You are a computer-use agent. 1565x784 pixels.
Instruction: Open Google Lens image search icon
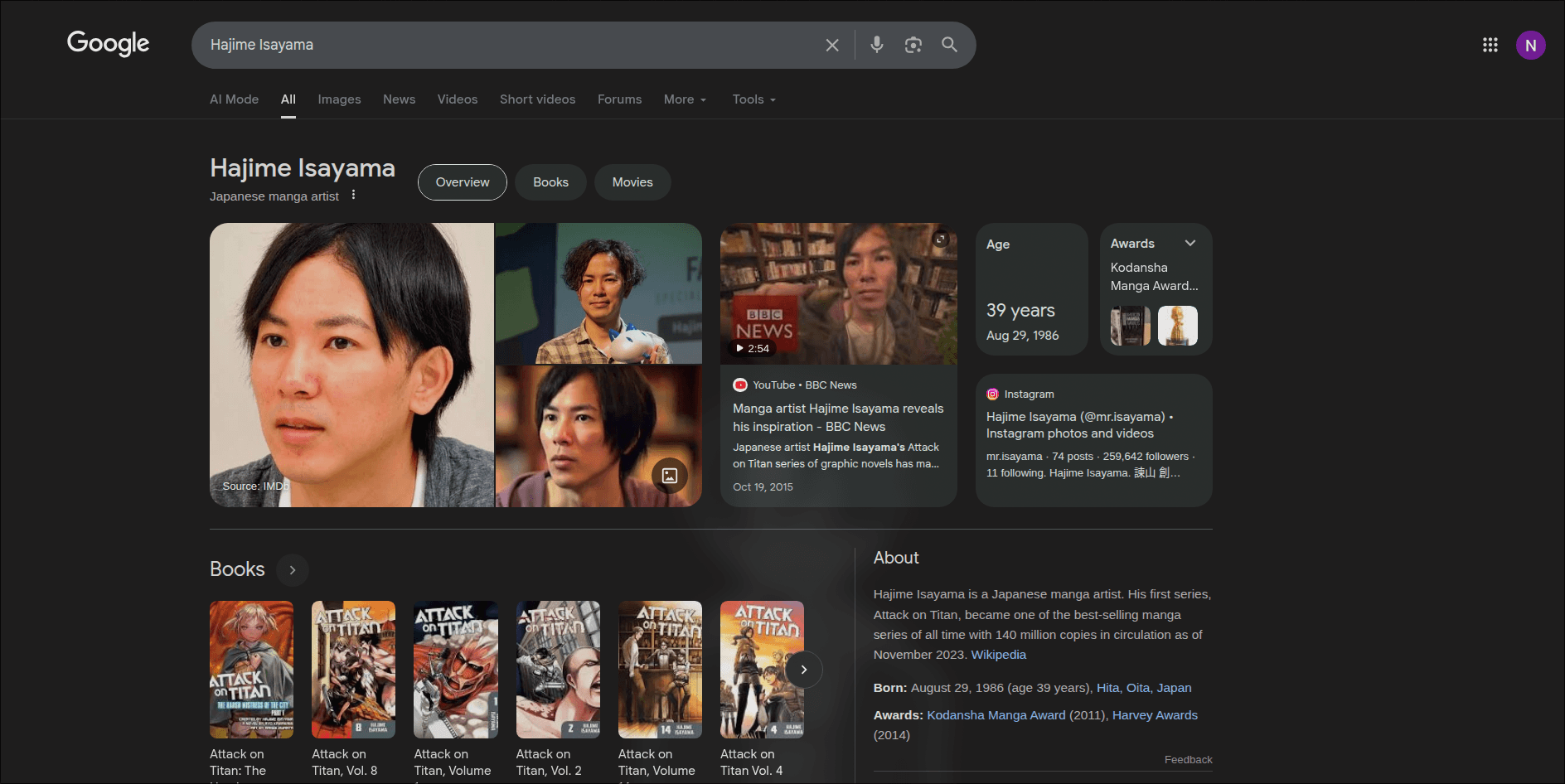[913, 45]
